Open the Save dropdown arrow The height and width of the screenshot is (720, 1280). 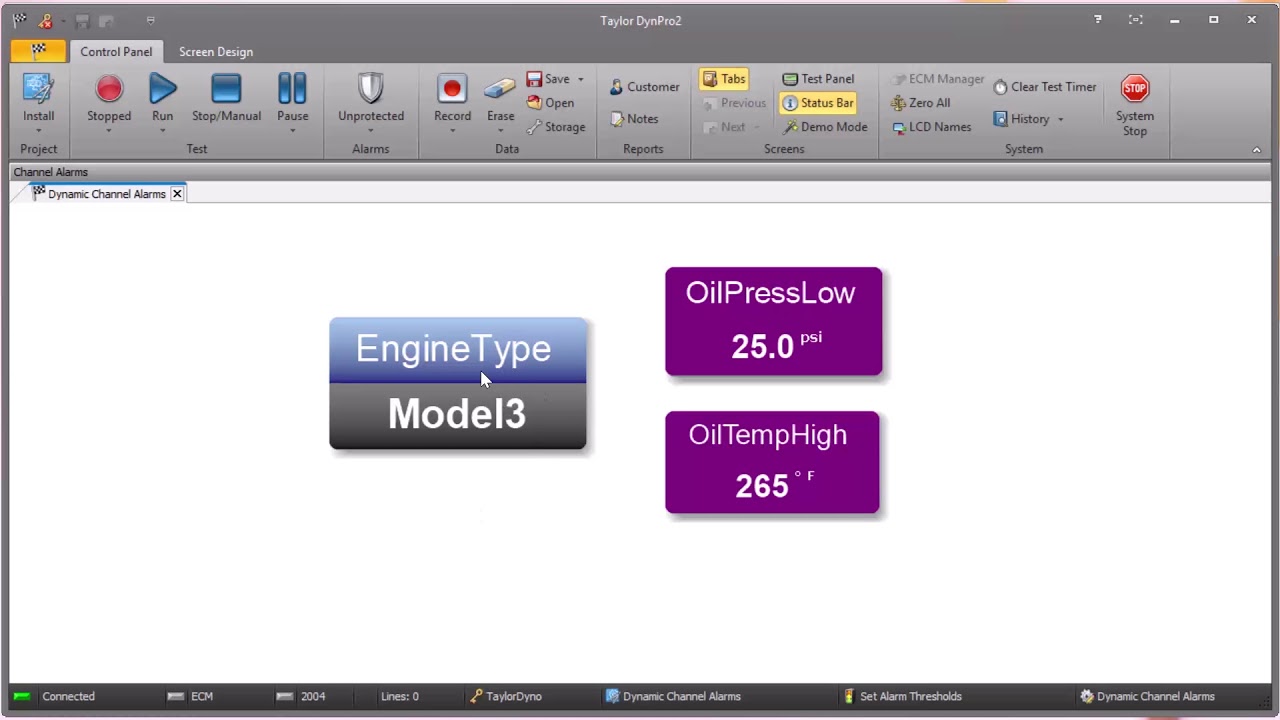580,79
